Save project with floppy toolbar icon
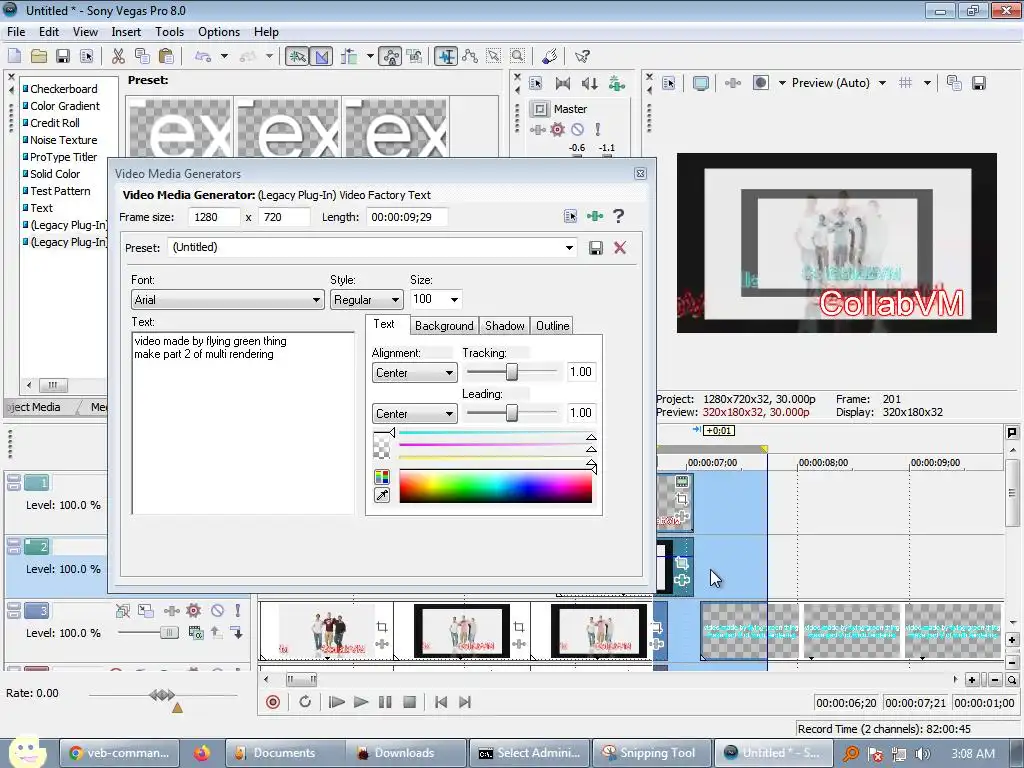Screen dimensions: 1024x768 point(63,56)
